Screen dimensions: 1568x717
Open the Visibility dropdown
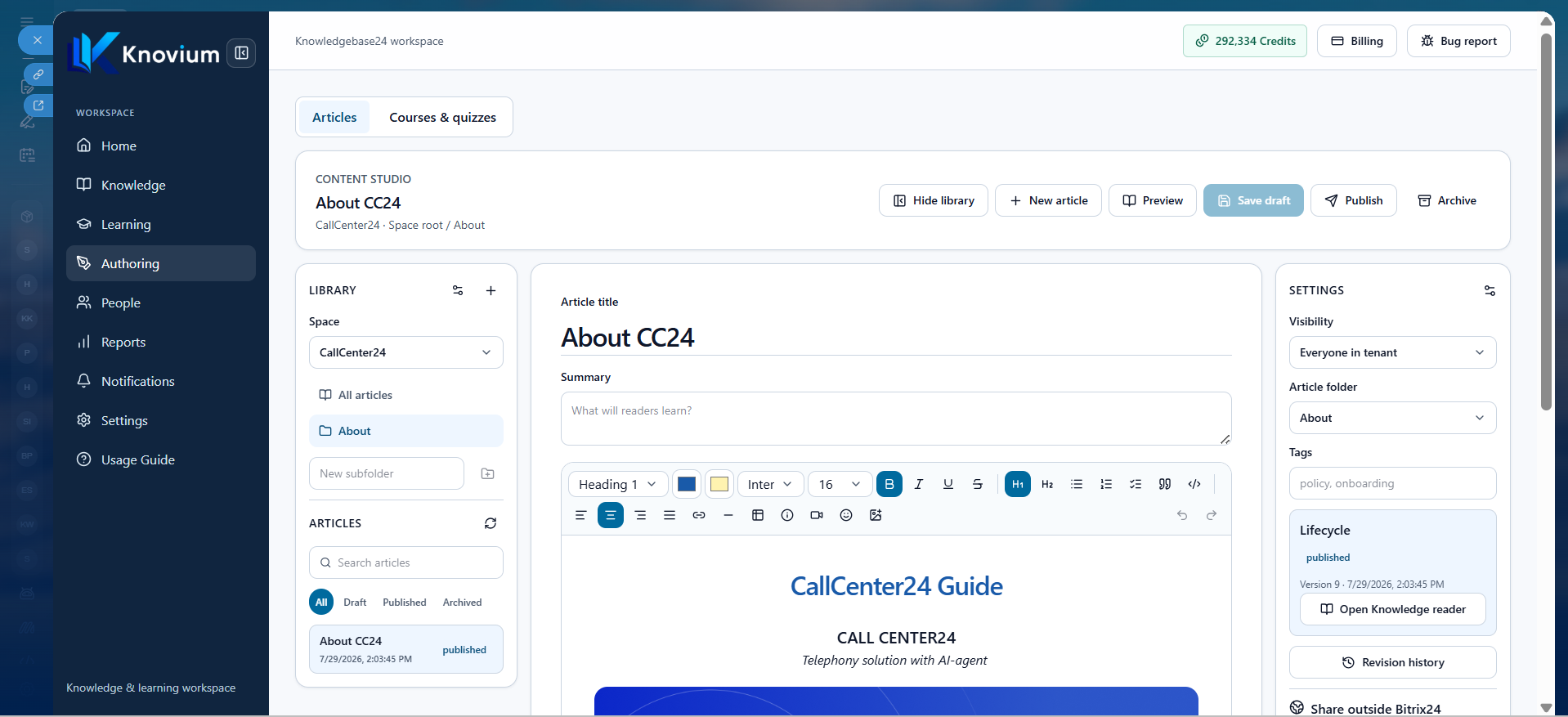(1393, 352)
